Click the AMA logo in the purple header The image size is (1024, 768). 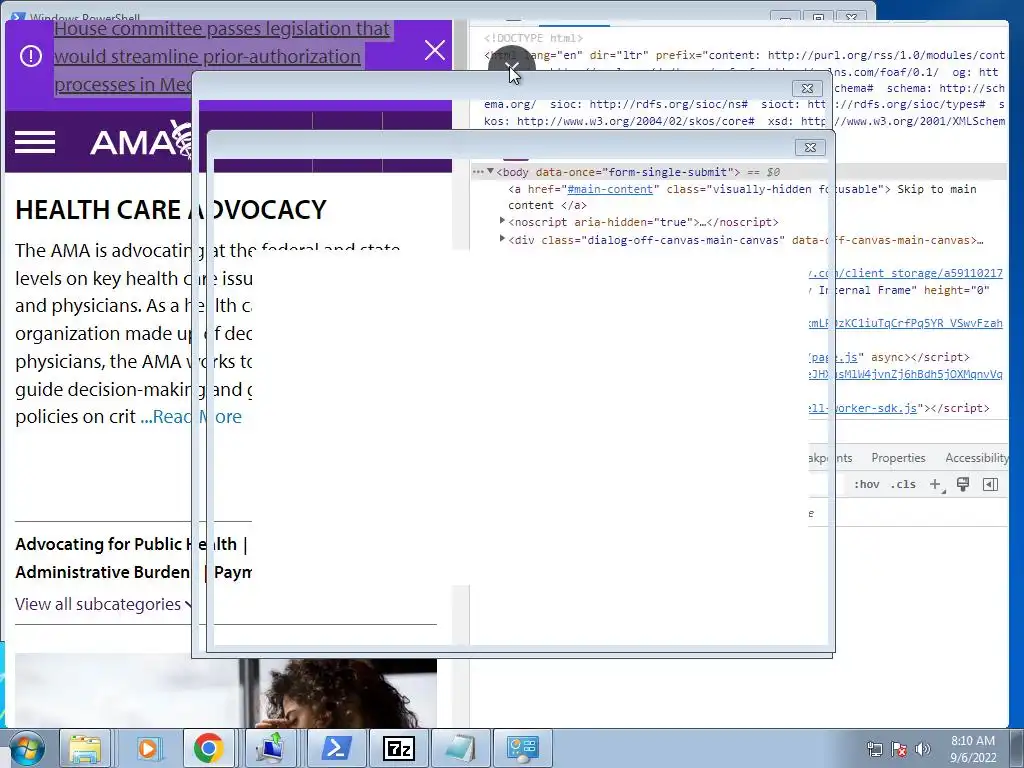tap(140, 140)
